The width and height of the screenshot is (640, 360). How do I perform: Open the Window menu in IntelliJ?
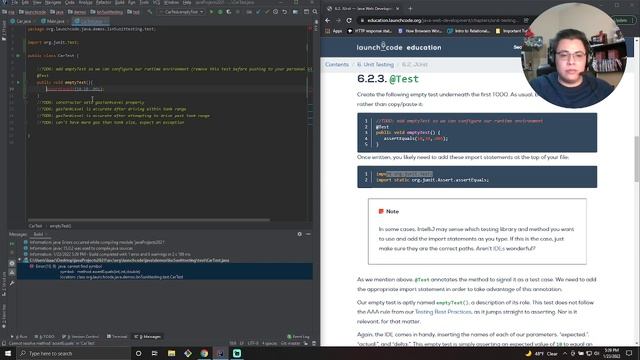(171, 2)
